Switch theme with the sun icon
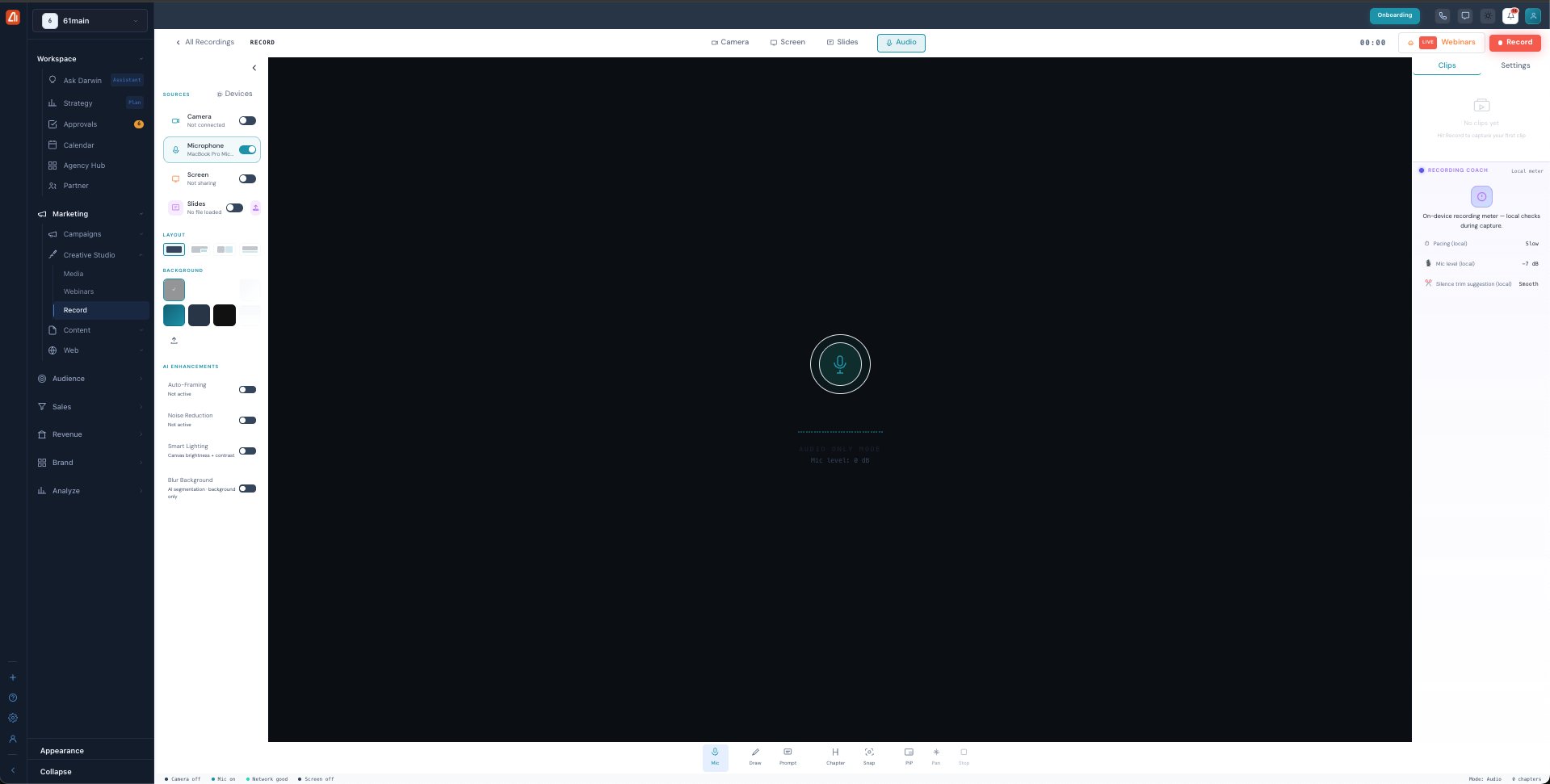This screenshot has height=784, width=1550. (1488, 15)
